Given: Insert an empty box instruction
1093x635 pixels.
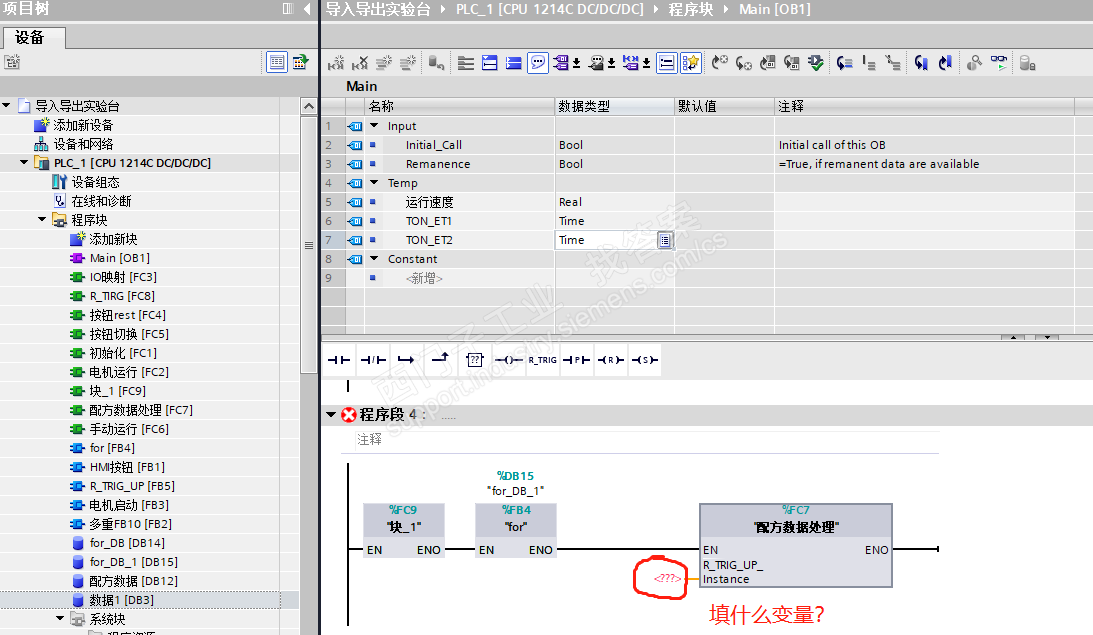Looking at the screenshot, I should point(474,360).
